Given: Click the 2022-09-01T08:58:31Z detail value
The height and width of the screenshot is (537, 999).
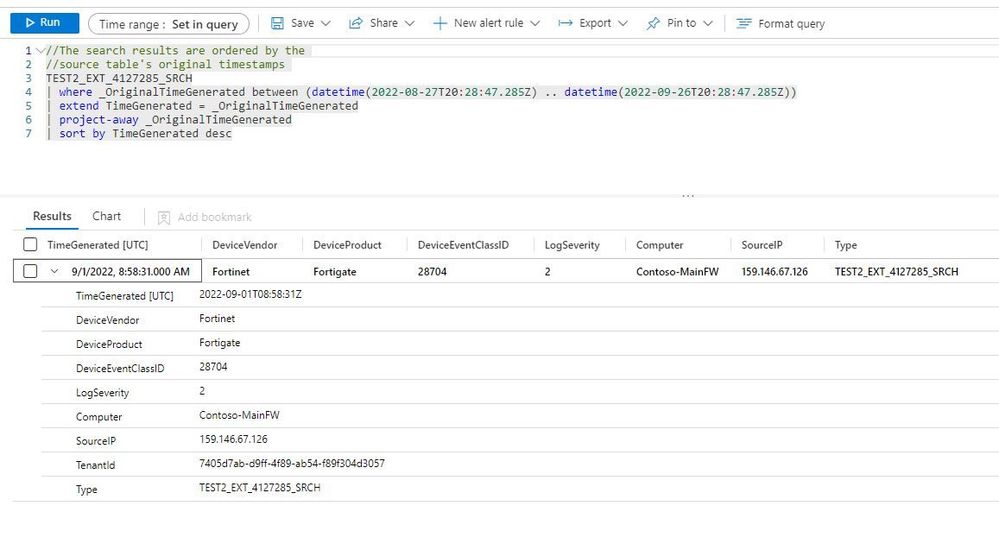Looking at the screenshot, I should click(x=250, y=294).
